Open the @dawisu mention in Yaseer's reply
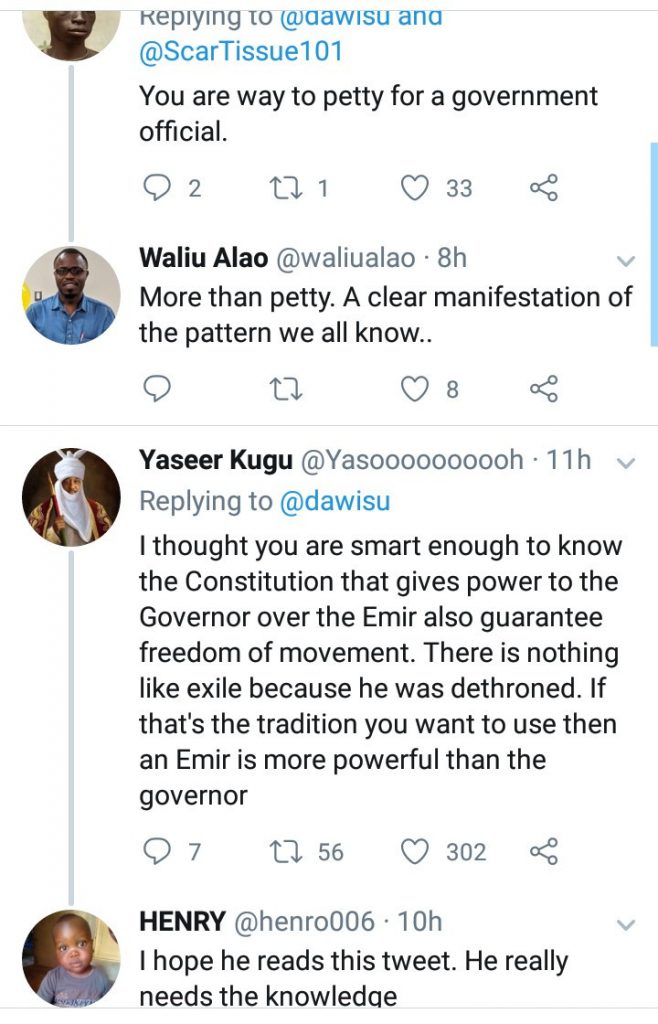658x1024 pixels. [334, 500]
